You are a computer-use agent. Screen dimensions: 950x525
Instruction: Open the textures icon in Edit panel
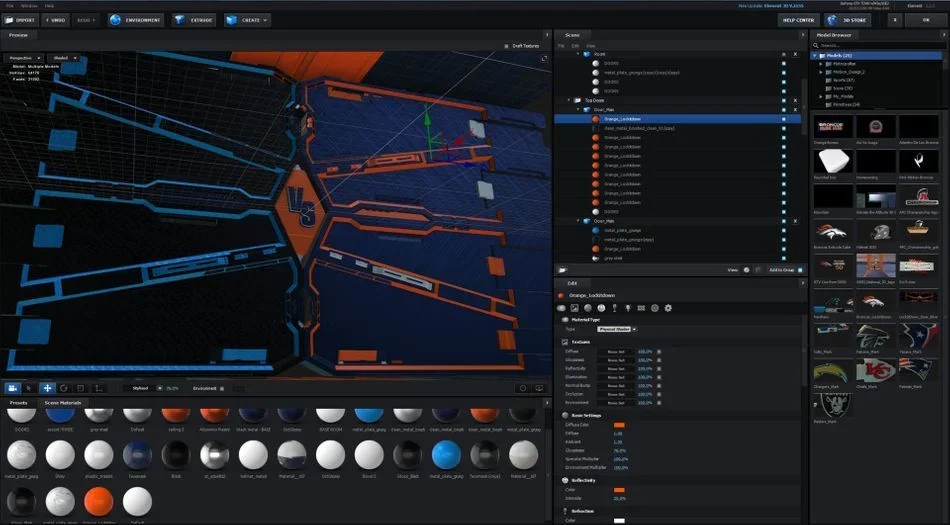tap(574, 308)
